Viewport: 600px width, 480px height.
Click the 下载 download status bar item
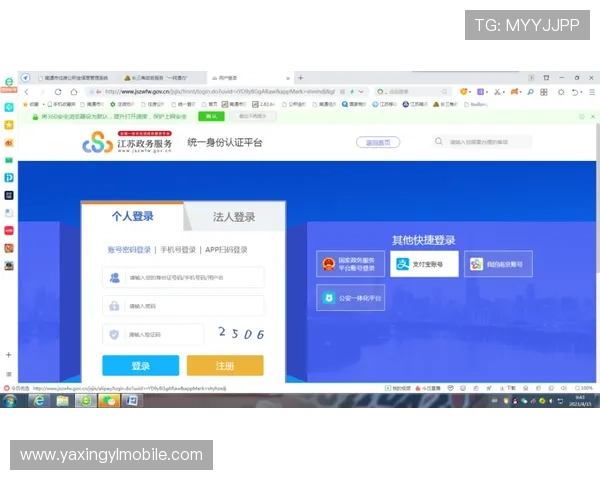click(x=508, y=388)
